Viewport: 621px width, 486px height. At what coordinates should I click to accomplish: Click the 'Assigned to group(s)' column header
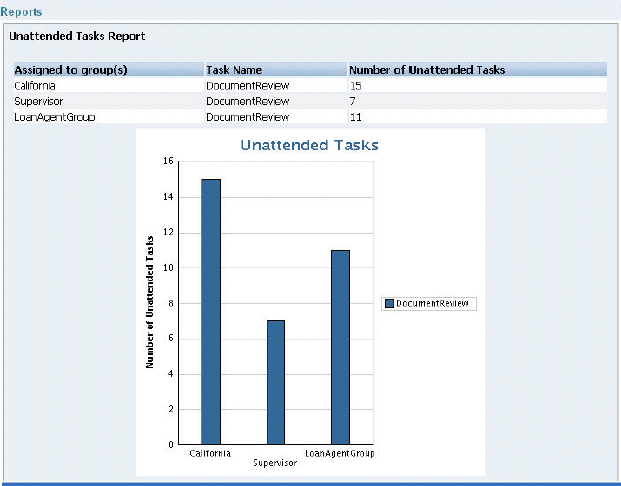pyautogui.click(x=109, y=70)
